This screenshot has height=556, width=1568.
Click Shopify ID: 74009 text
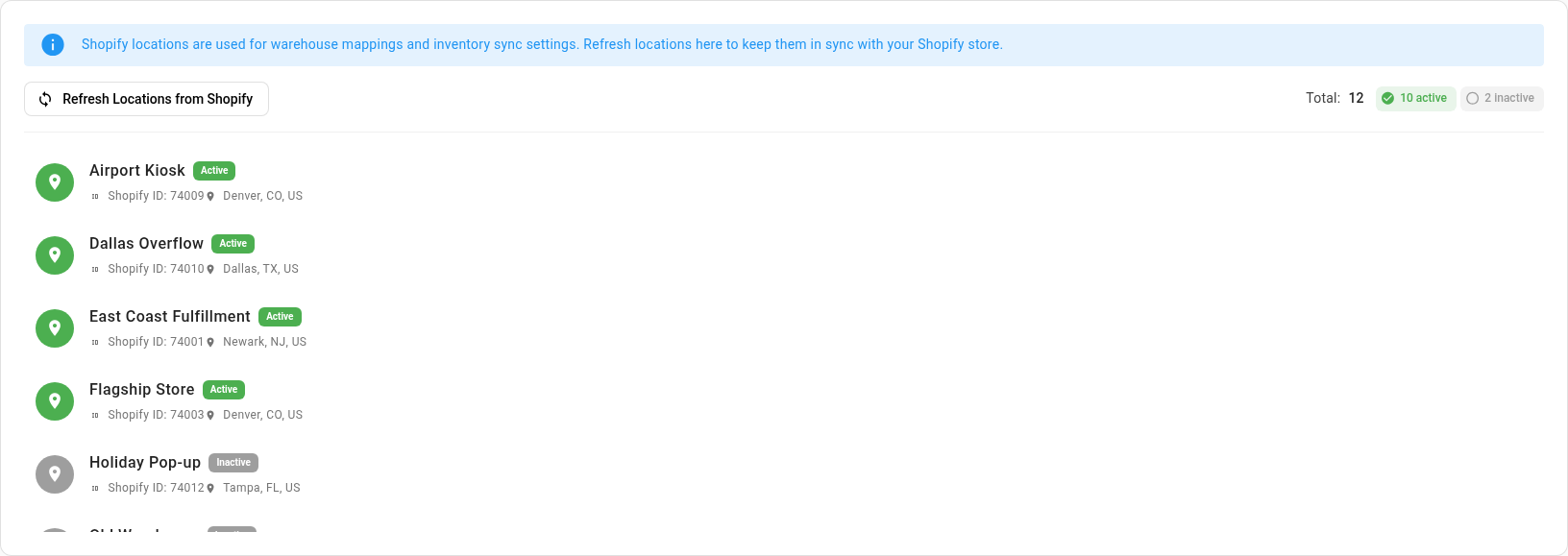pyautogui.click(x=156, y=196)
